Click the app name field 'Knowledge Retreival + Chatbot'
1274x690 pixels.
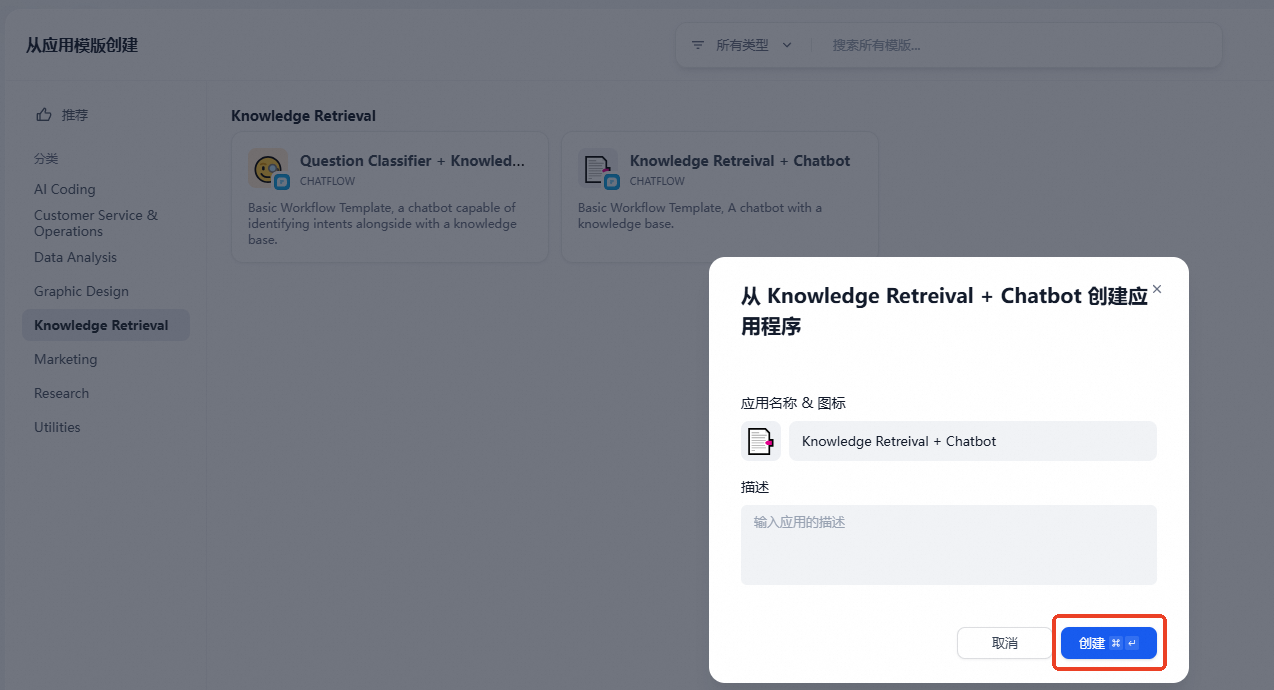(x=972, y=441)
